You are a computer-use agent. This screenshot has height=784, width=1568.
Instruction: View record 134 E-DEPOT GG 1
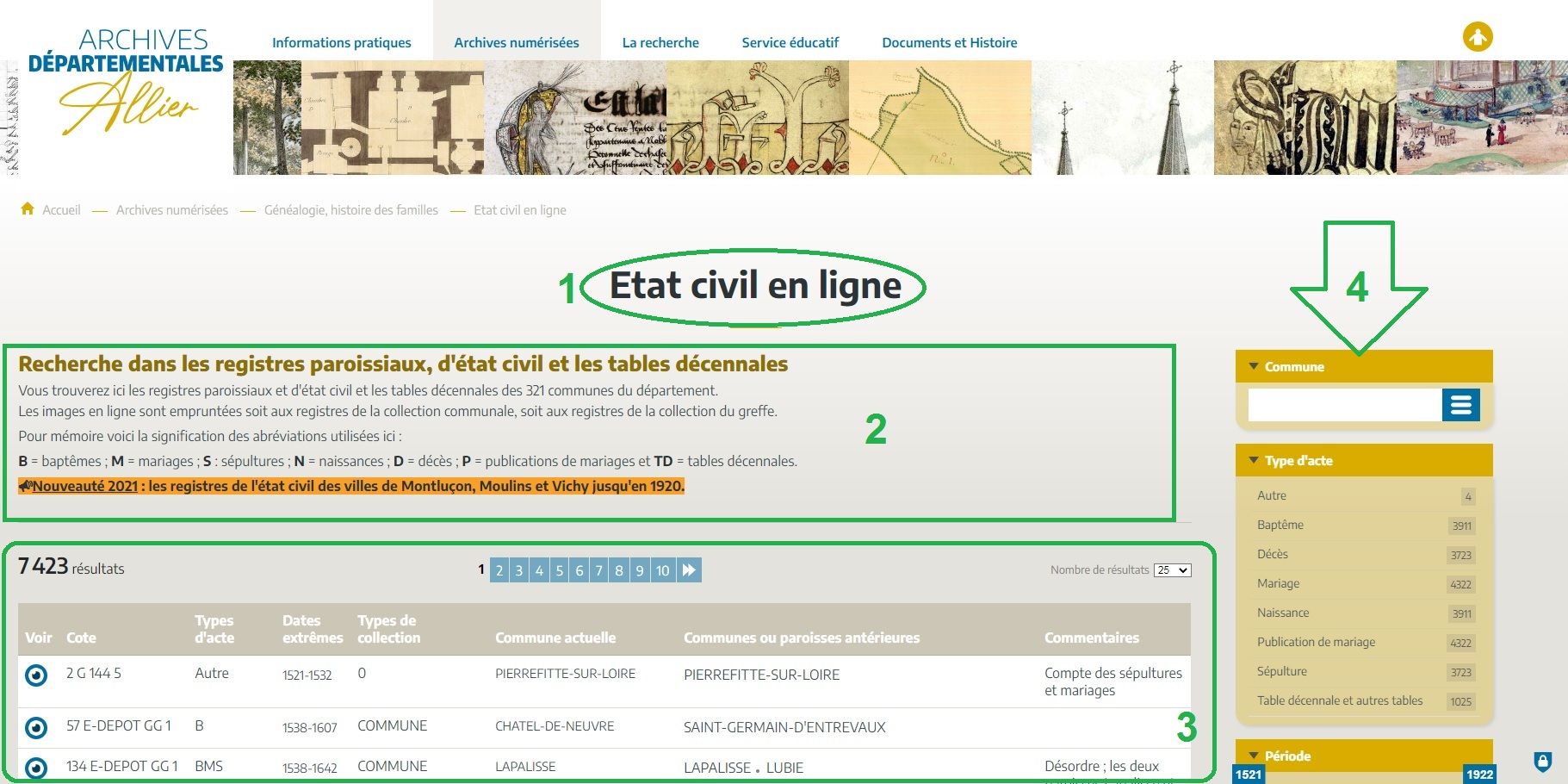point(36,767)
